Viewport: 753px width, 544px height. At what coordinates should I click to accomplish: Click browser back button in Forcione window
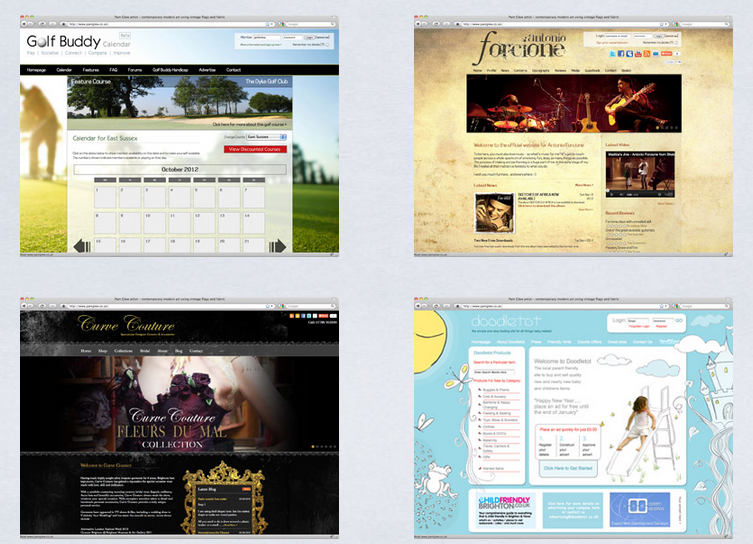point(418,24)
